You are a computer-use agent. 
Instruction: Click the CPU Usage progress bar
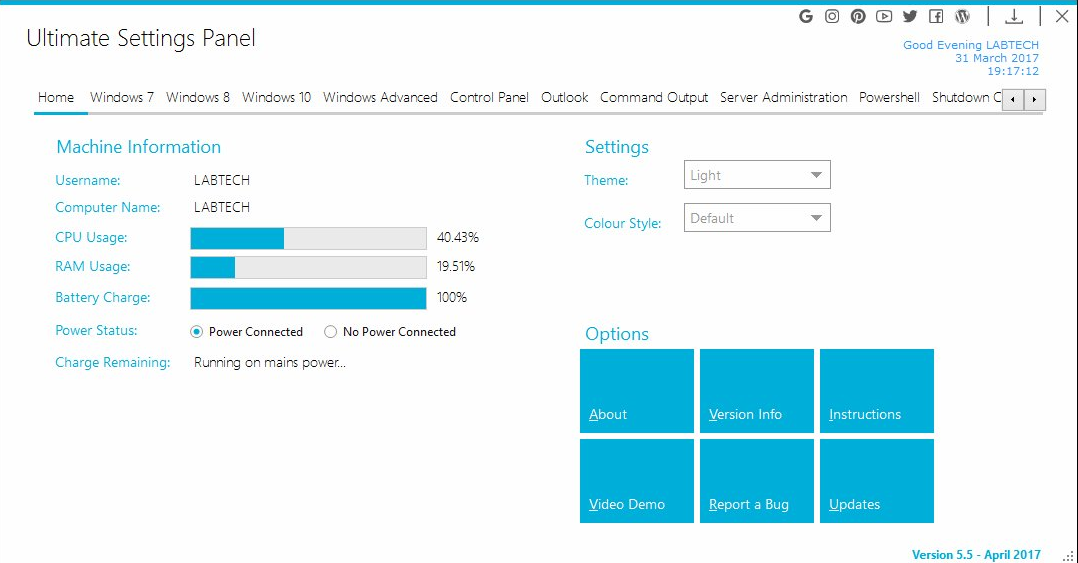pos(309,239)
